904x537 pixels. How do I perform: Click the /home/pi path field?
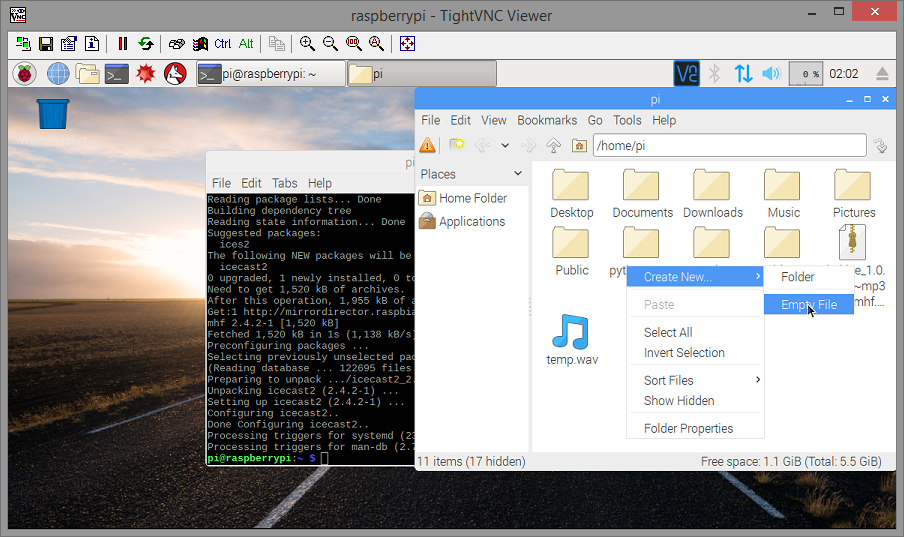tap(730, 145)
